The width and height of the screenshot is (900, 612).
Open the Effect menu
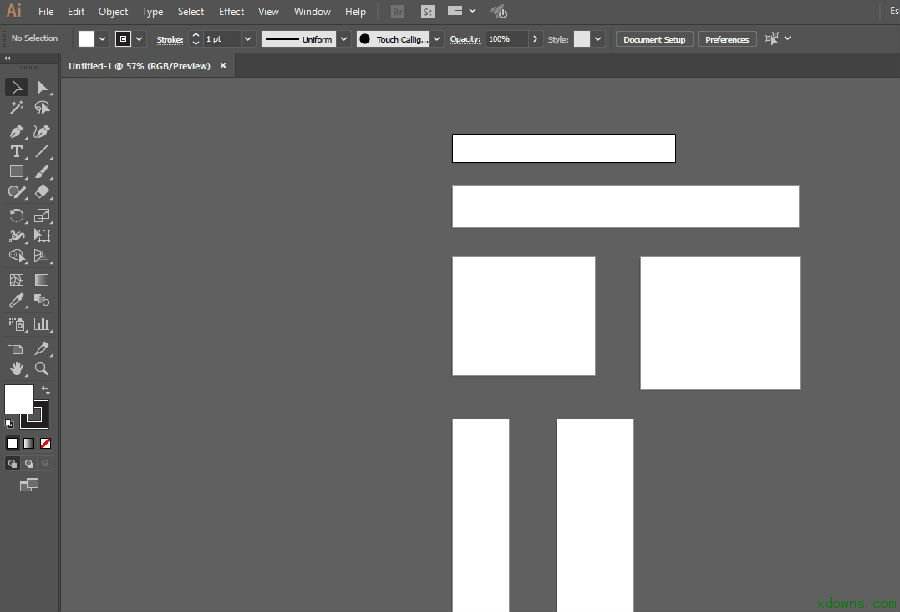pyautogui.click(x=232, y=12)
